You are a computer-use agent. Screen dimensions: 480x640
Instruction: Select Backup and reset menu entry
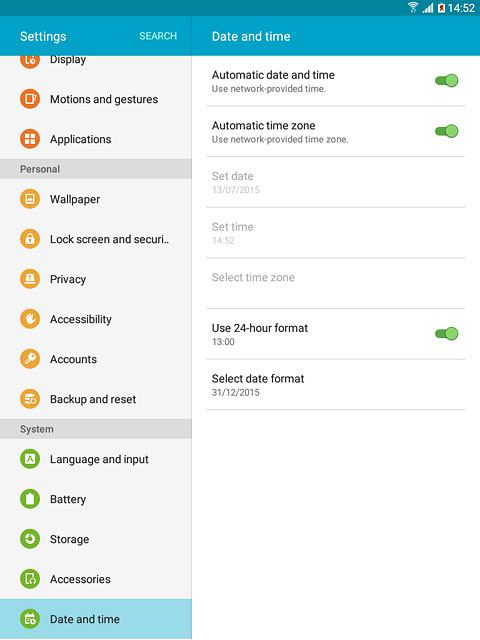click(96, 399)
